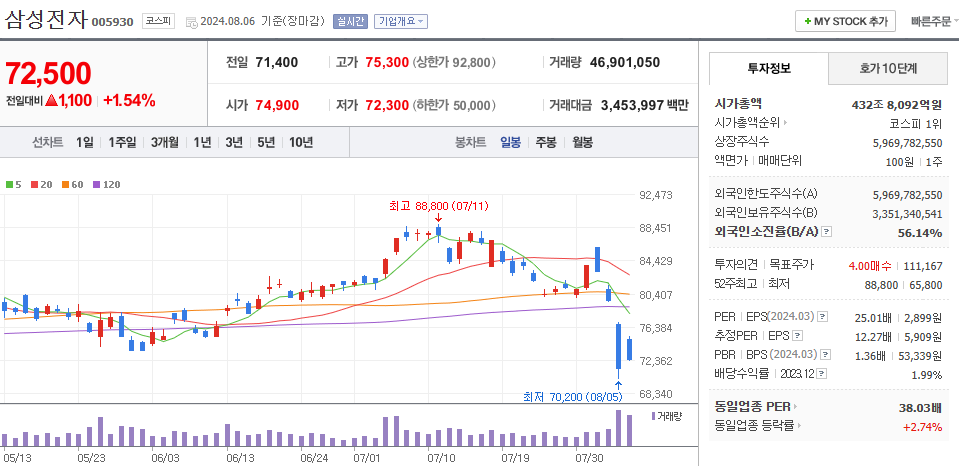The image size is (963, 466).
Task: Select the 월봉 monthly candle chart
Action: 582,142
